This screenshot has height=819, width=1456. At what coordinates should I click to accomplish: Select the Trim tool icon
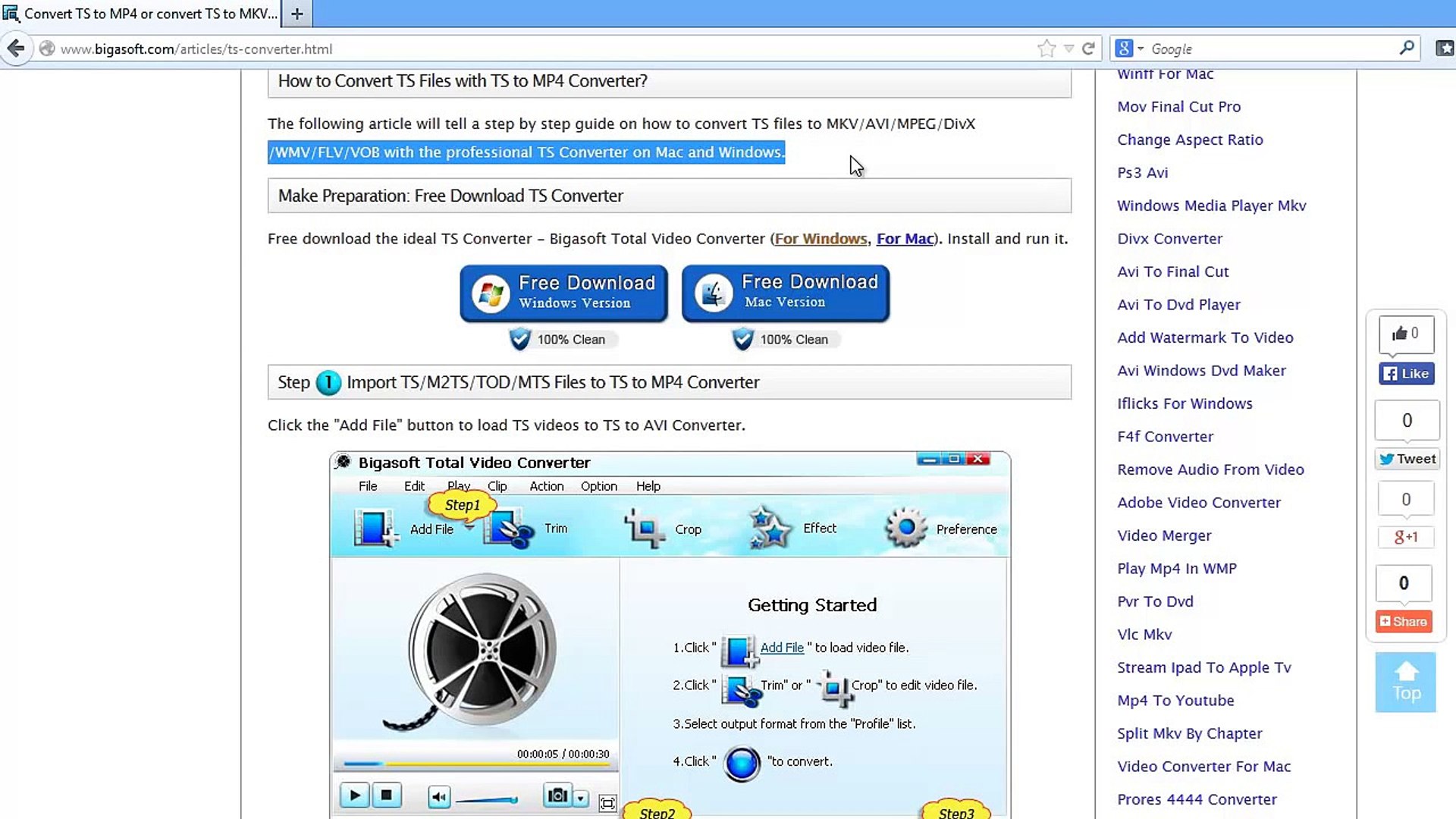click(x=510, y=528)
